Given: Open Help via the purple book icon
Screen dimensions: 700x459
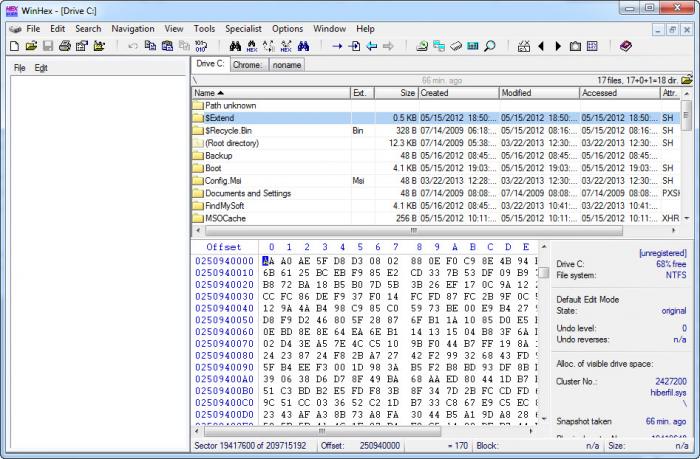Looking at the screenshot, I should 625,46.
